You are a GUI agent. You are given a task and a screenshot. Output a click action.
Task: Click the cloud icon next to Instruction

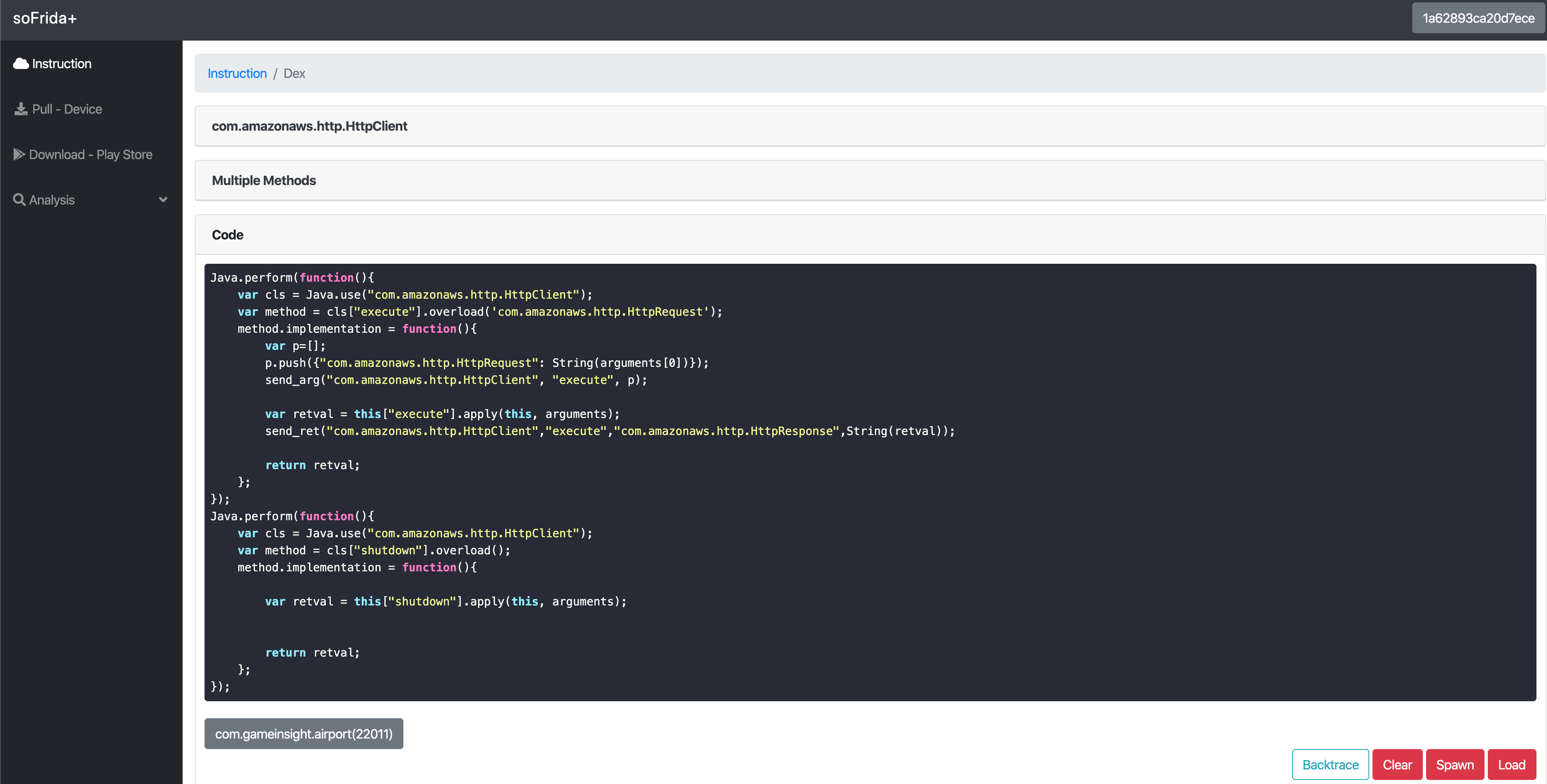click(x=21, y=64)
